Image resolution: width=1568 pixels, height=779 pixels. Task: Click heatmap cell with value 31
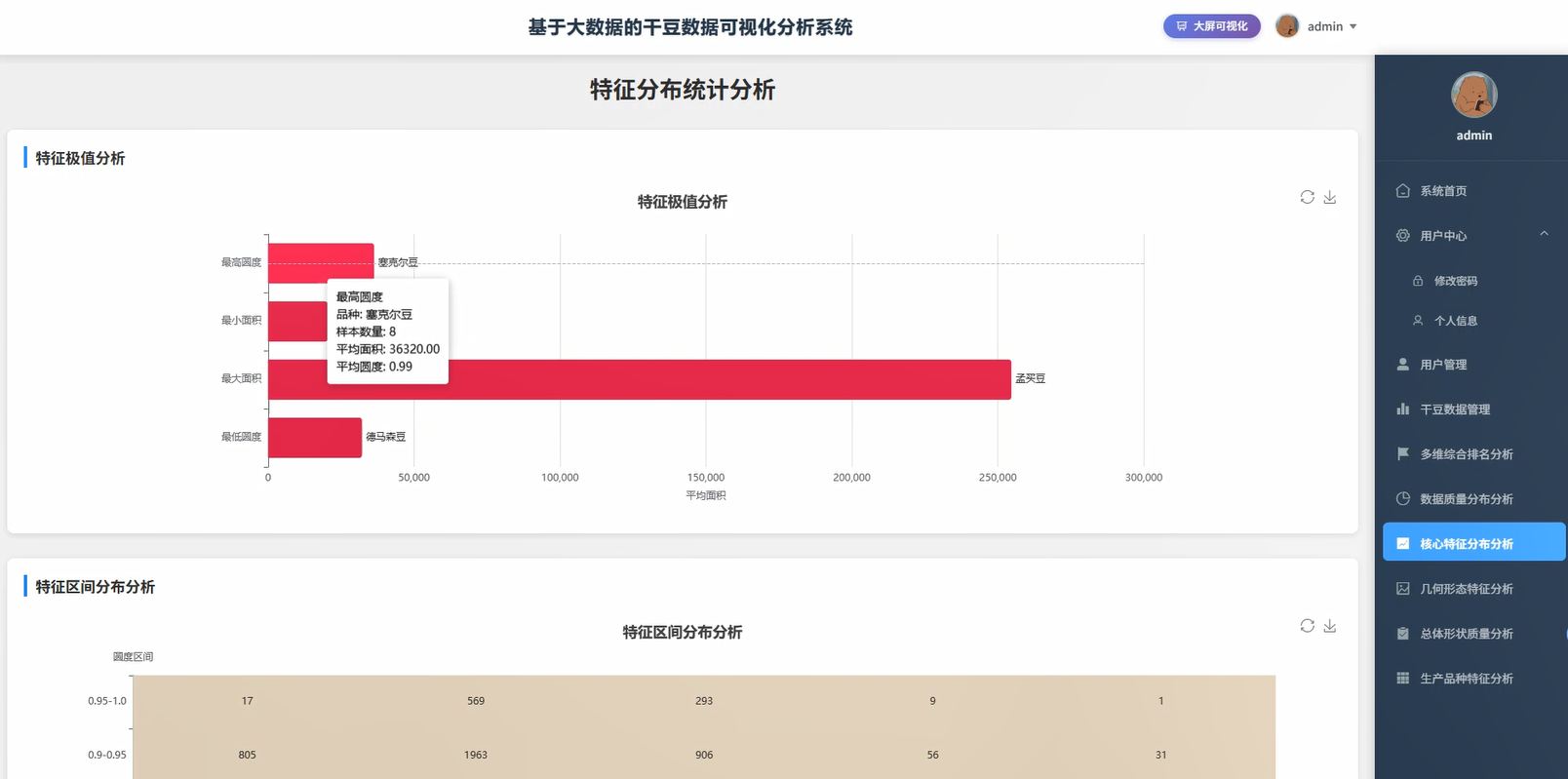[1160, 755]
